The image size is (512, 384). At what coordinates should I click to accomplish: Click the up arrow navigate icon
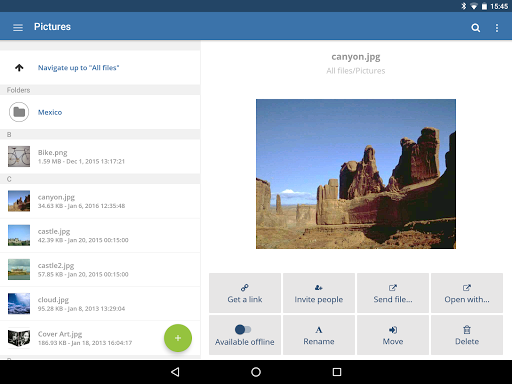[x=19, y=68]
